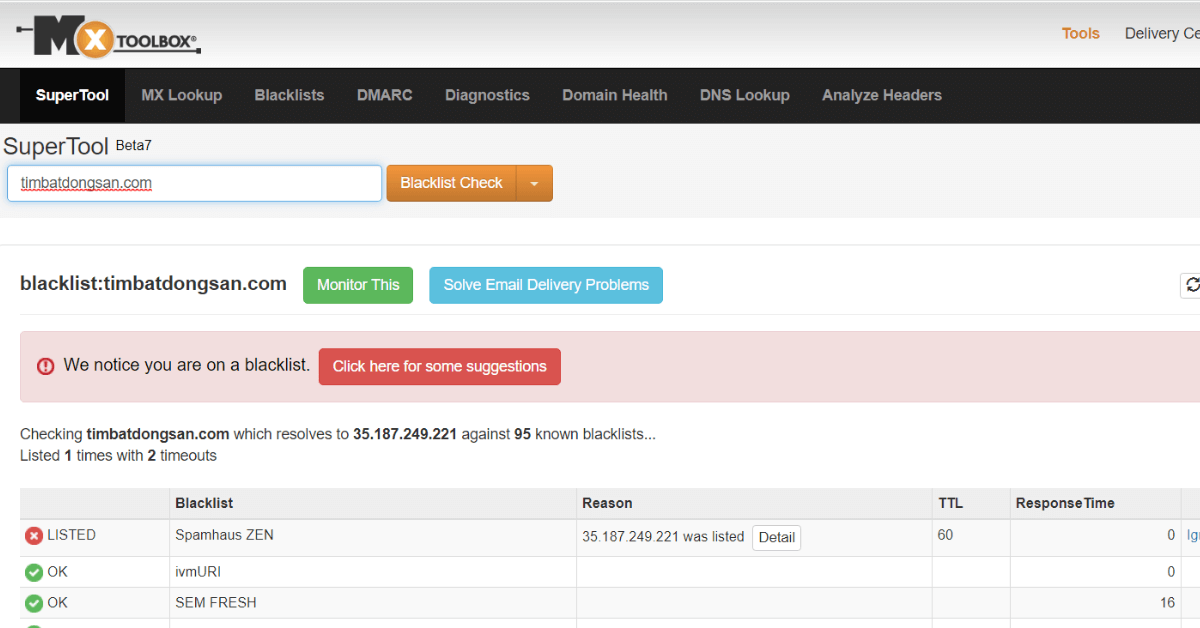1200x628 pixels.
Task: Open the Analyze Headers tab
Action: (x=881, y=96)
